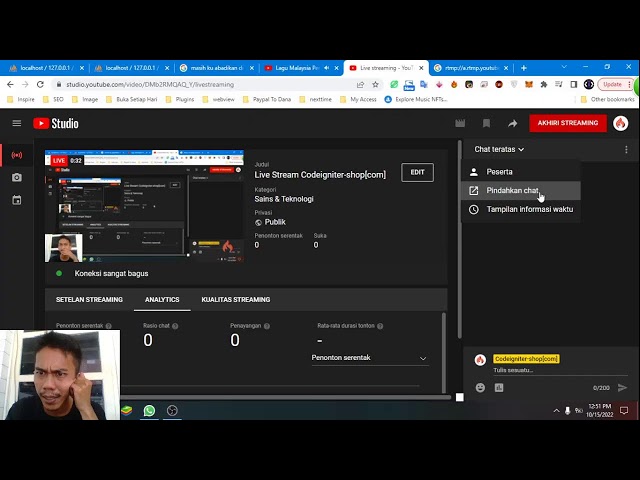
Task: Select Peserta from chat menu
Action: point(521,172)
